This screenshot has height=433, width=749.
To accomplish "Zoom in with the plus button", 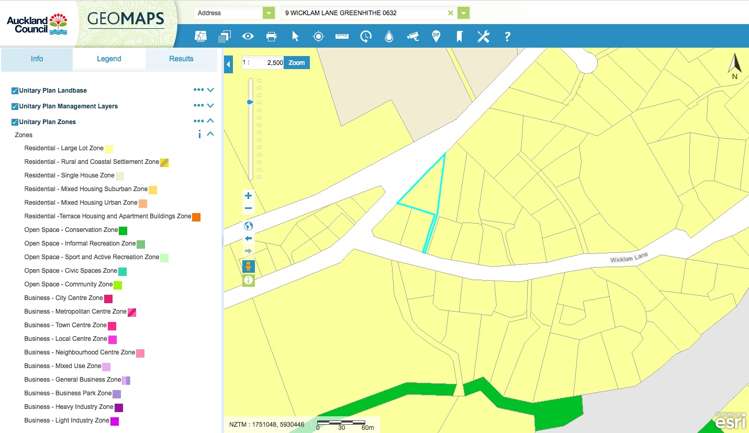I will pyautogui.click(x=248, y=195).
